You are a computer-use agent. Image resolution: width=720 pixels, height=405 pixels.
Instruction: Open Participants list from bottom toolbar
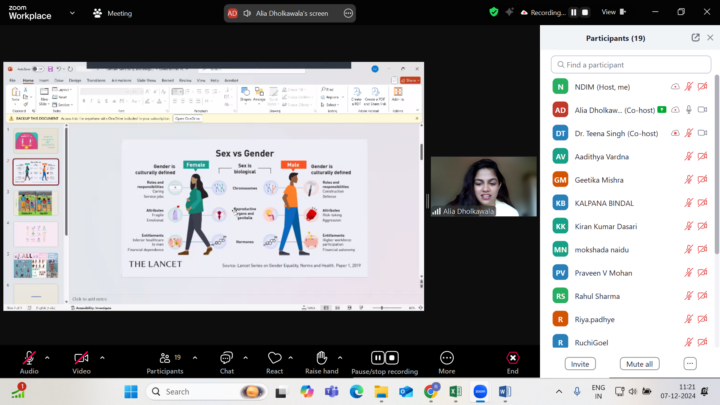pyautogui.click(x=165, y=357)
